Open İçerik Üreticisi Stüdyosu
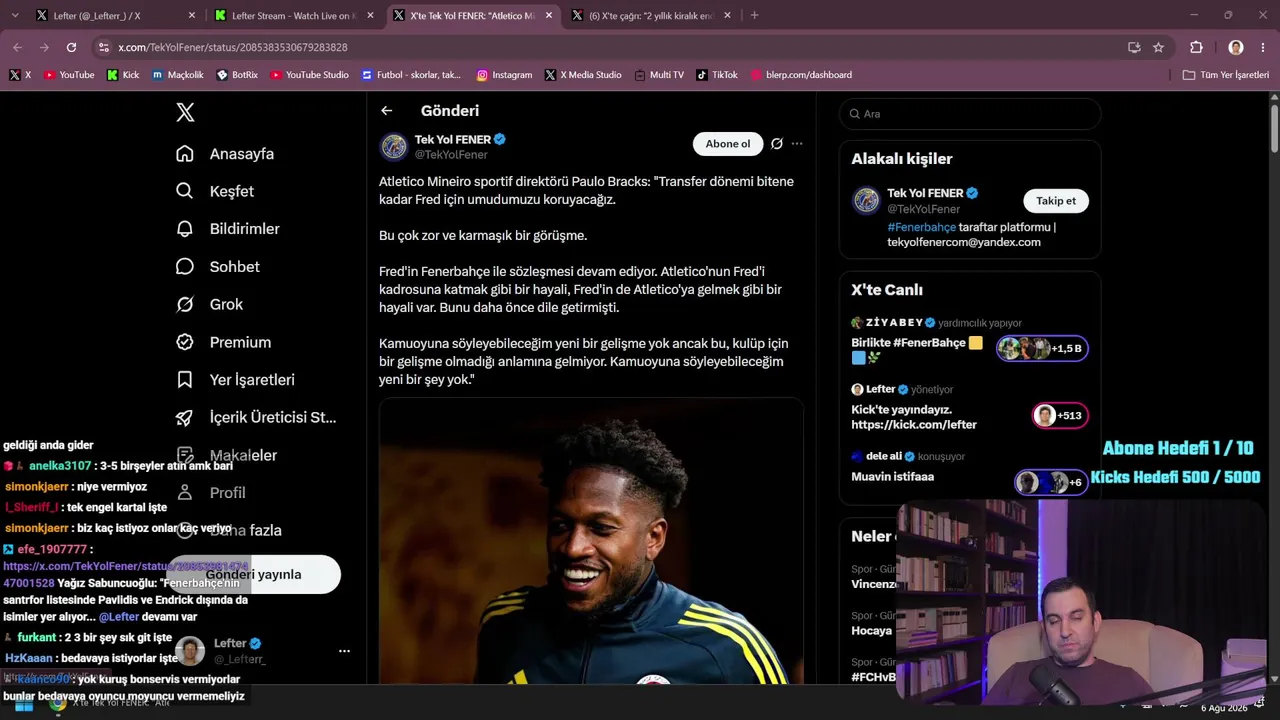The width and height of the screenshot is (1280, 720). [256, 417]
